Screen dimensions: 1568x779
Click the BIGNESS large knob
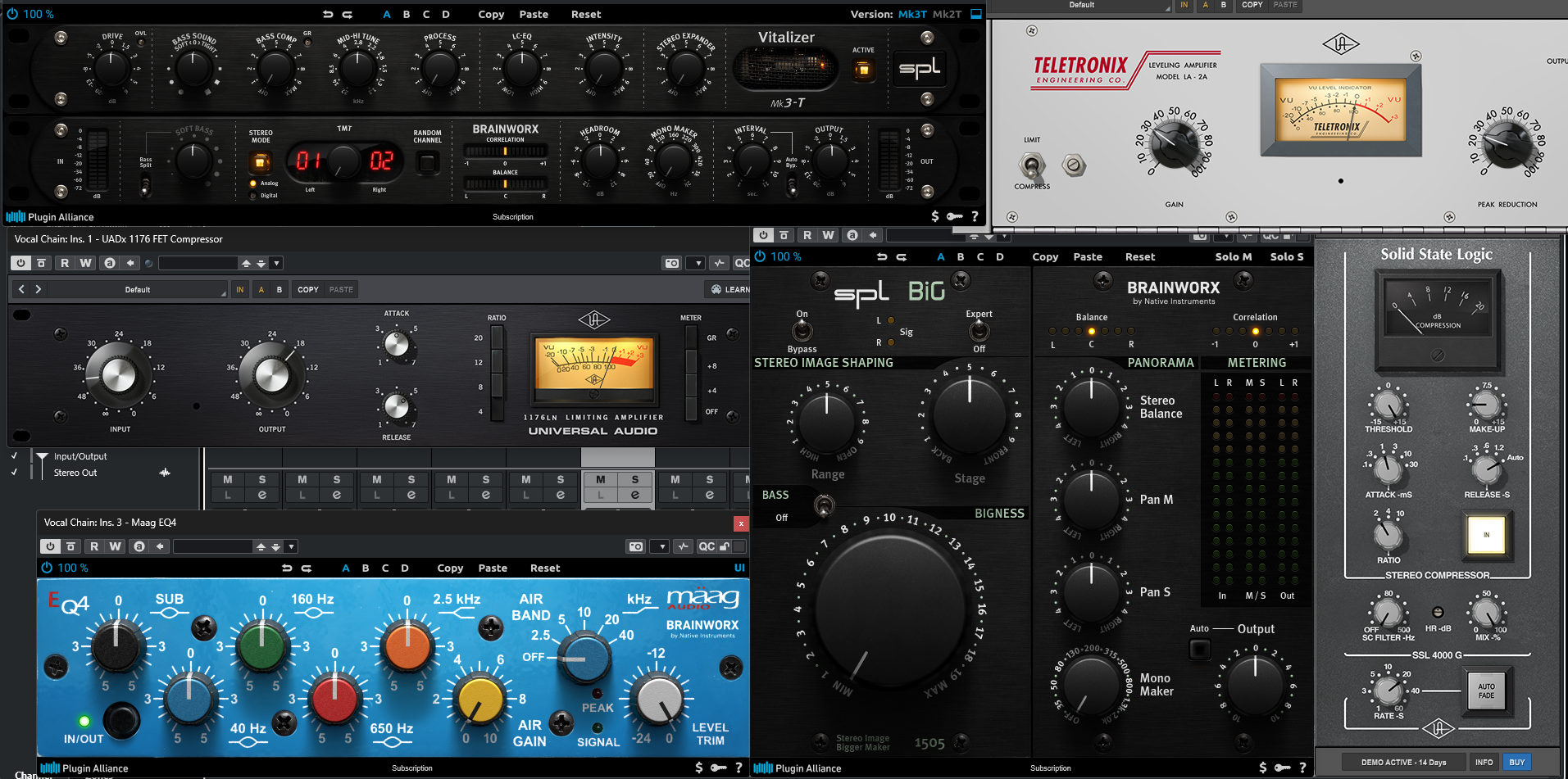890,612
